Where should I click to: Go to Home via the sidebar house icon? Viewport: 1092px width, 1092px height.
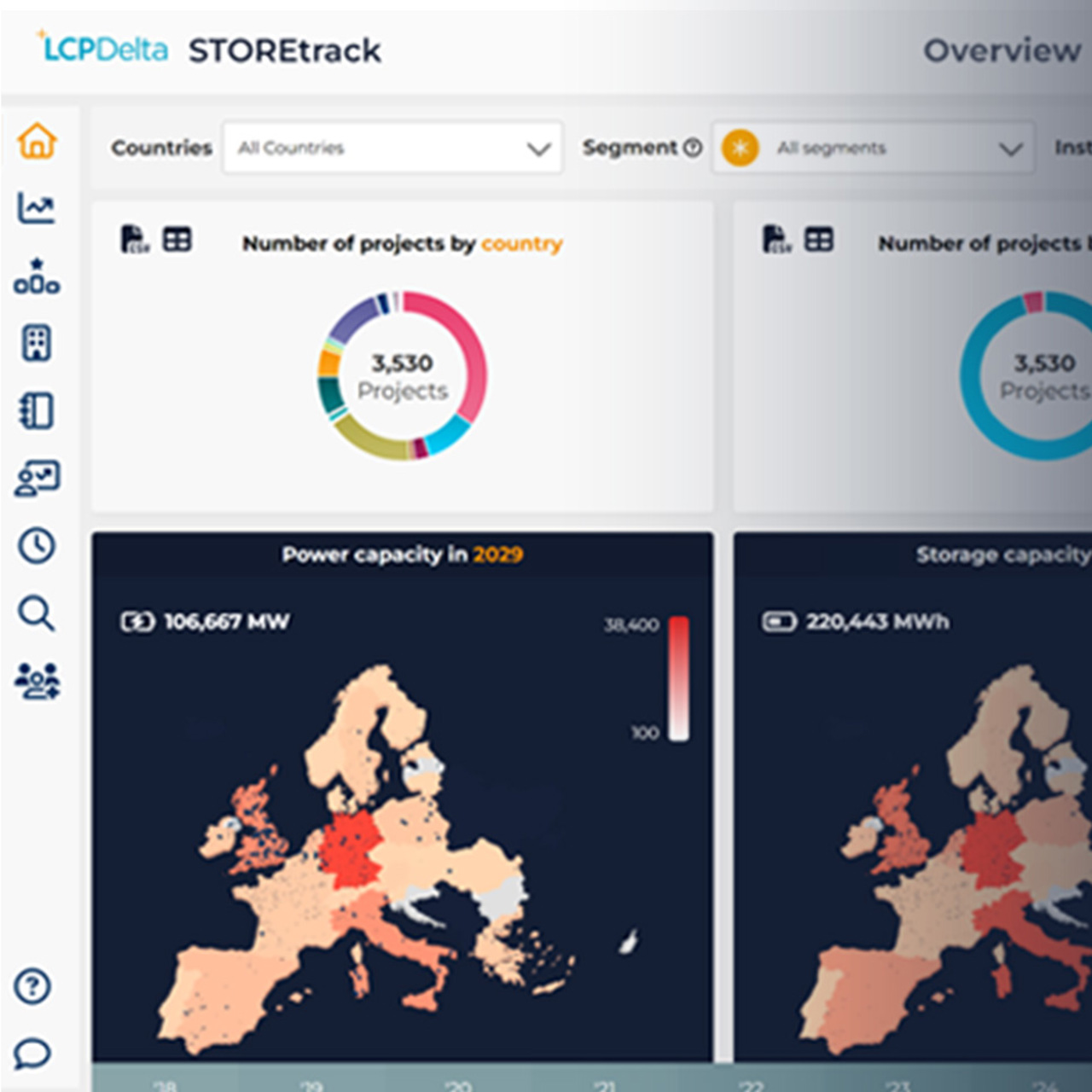click(x=37, y=141)
